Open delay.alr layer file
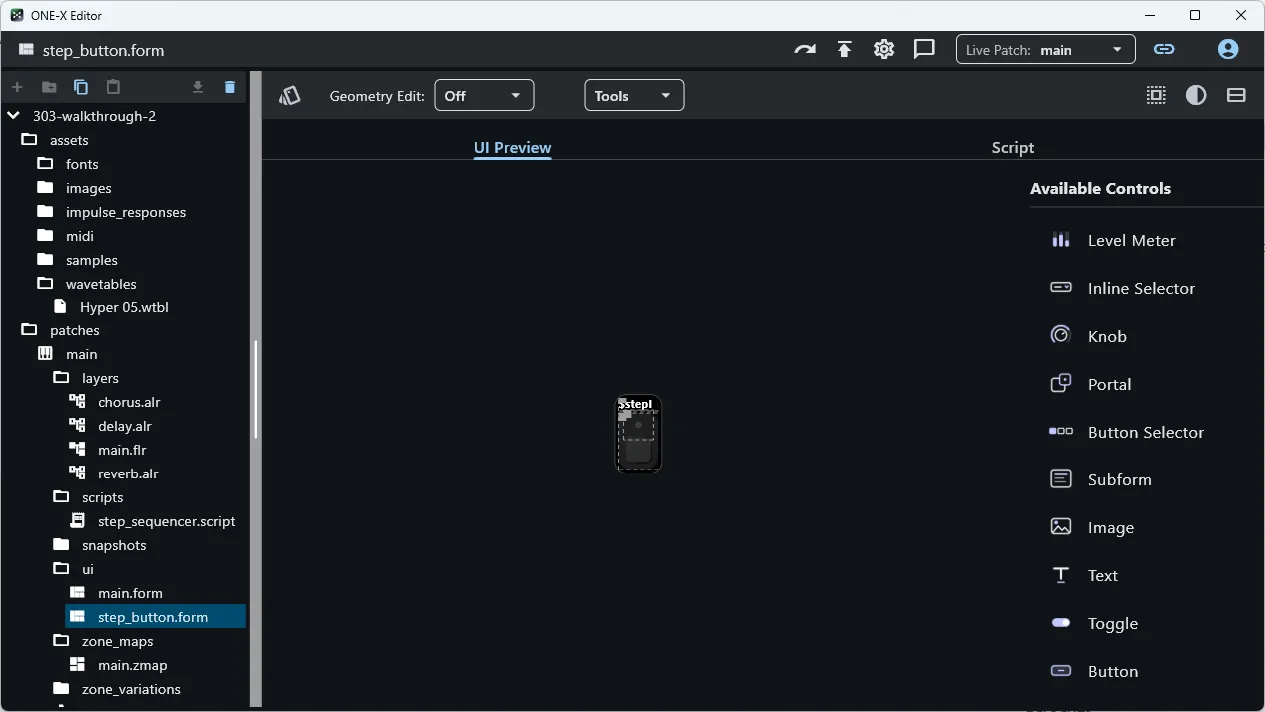Image resolution: width=1265 pixels, height=712 pixels. (126, 426)
